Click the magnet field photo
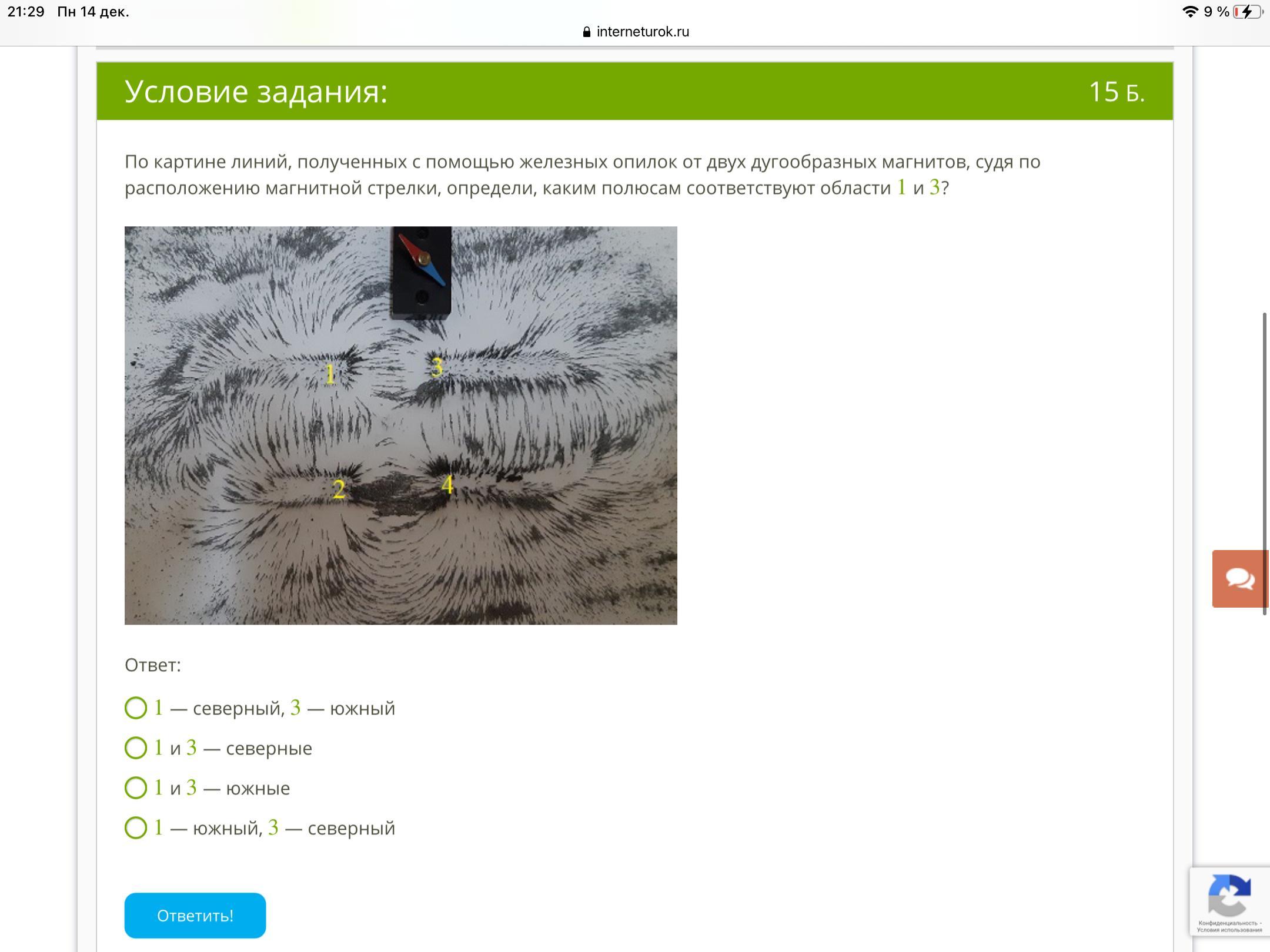This screenshot has width=1270, height=952. (401, 425)
